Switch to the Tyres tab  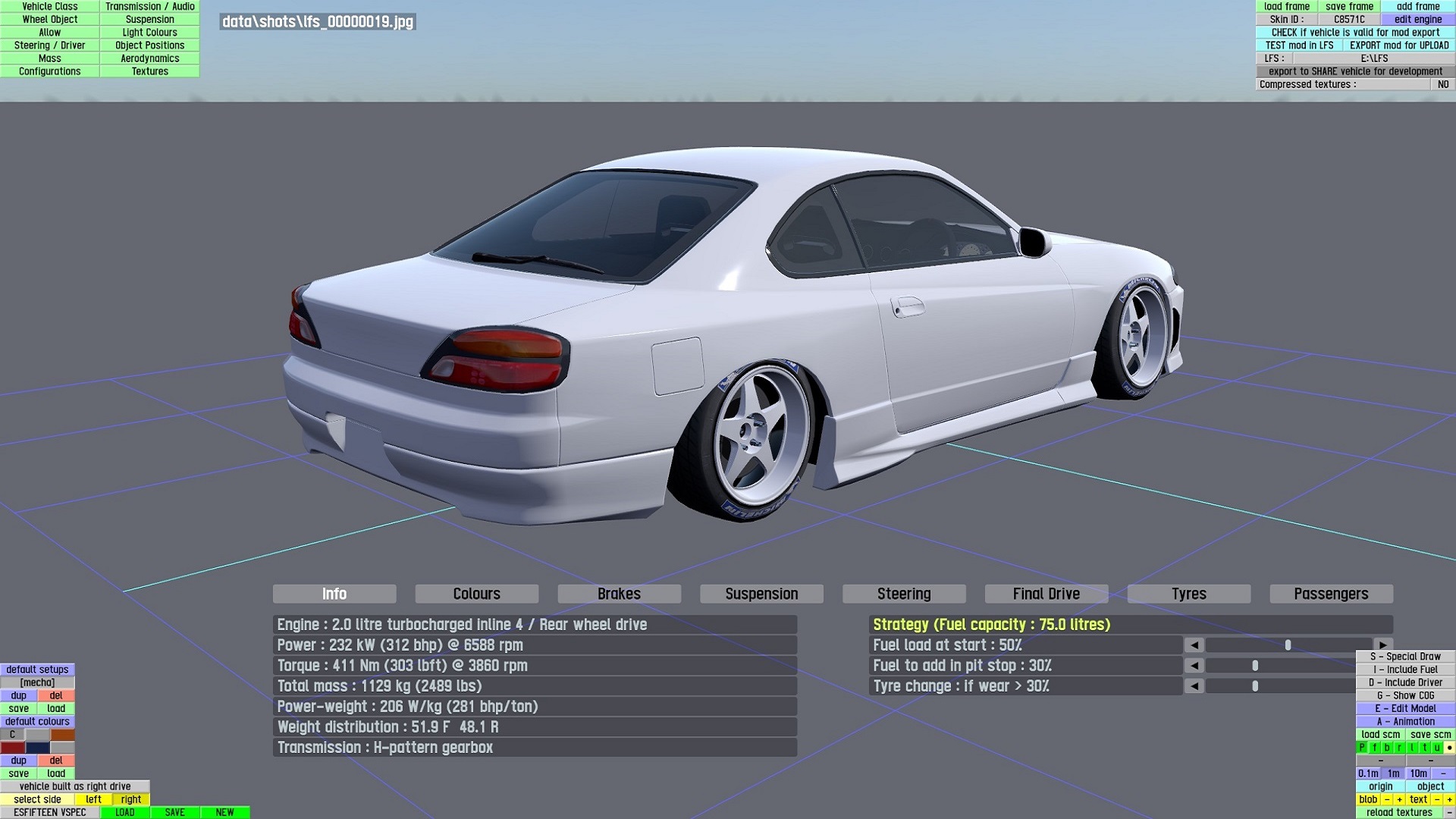pyautogui.click(x=1188, y=594)
